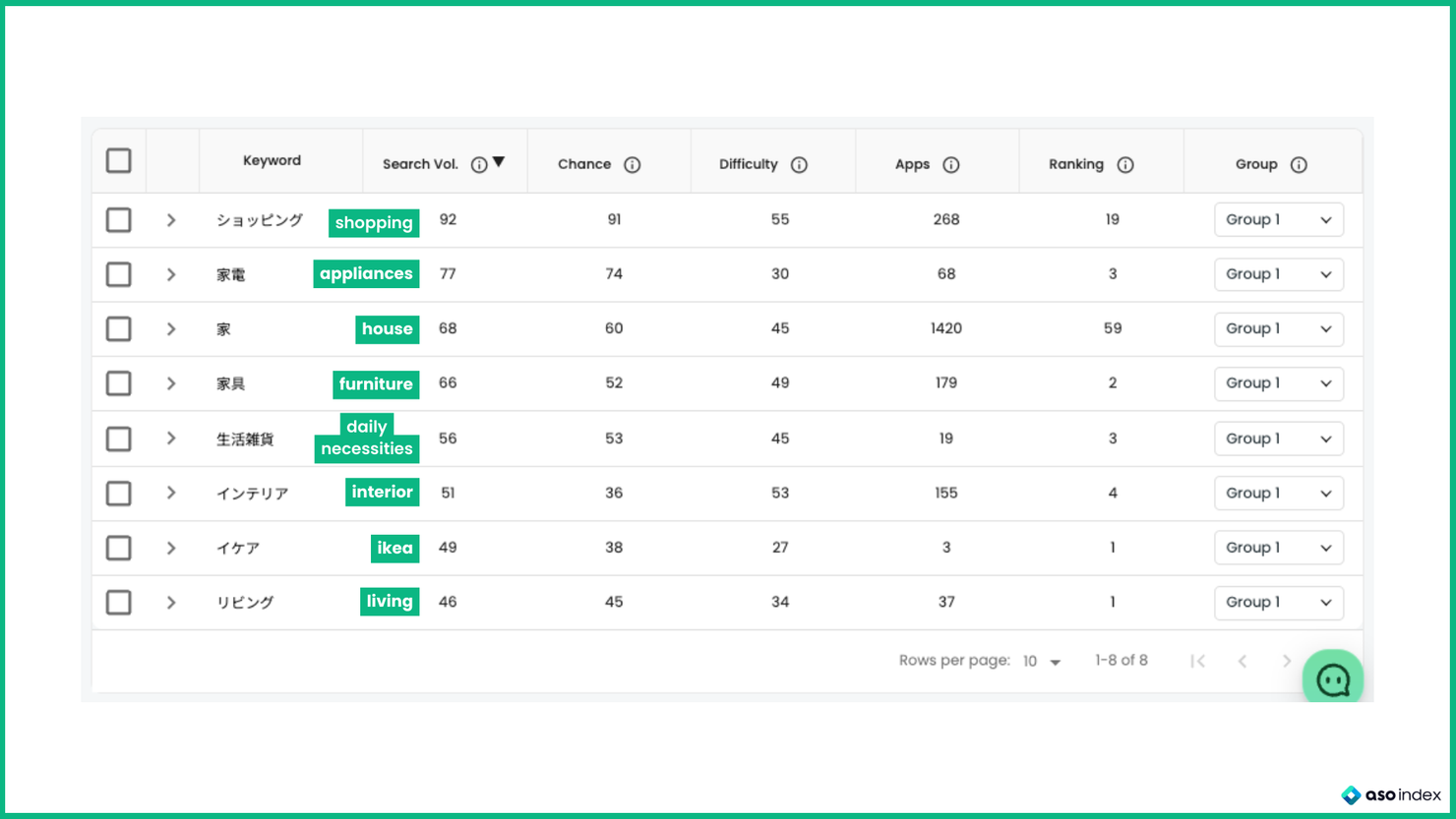Go to the previous page of results
1456x819 pixels.
(1243, 662)
